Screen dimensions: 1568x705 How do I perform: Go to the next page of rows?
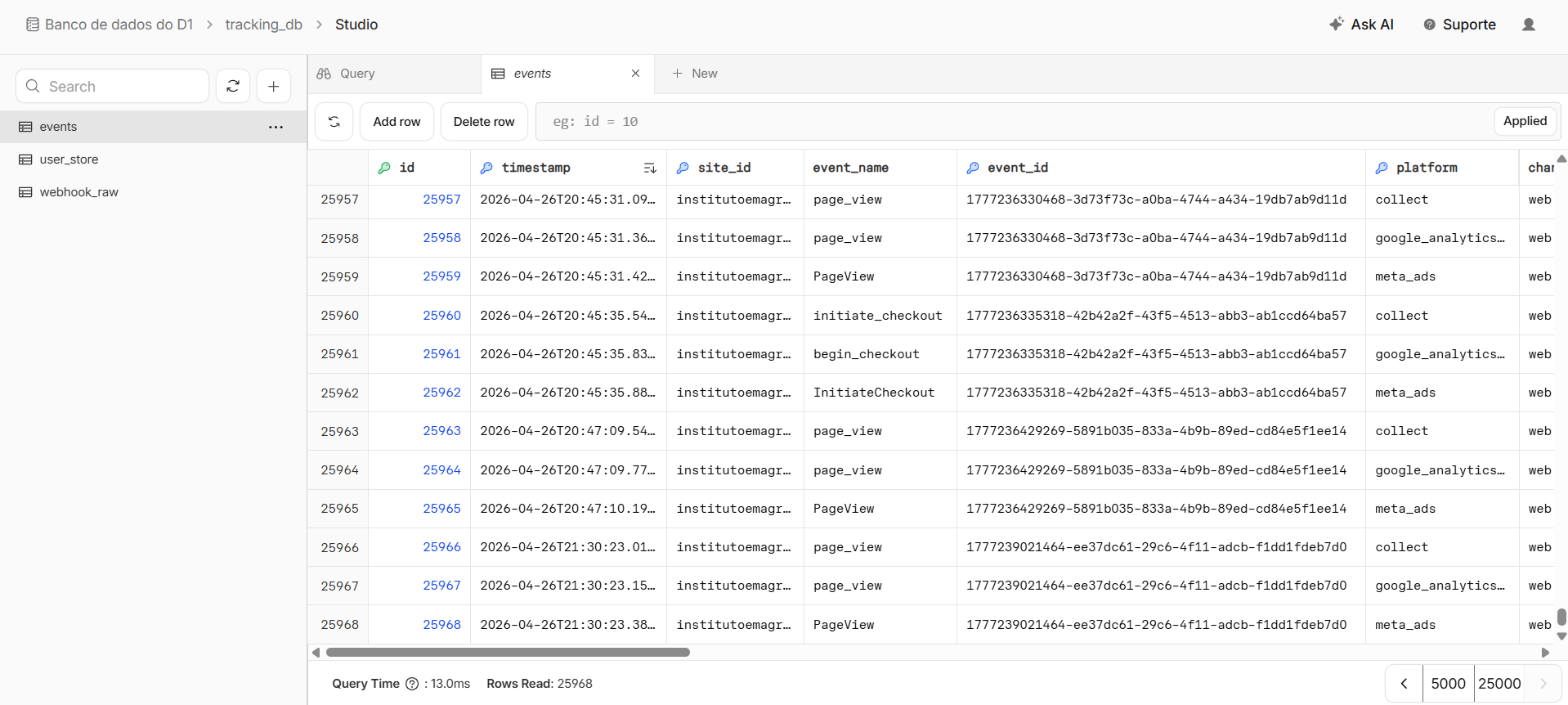point(1543,684)
